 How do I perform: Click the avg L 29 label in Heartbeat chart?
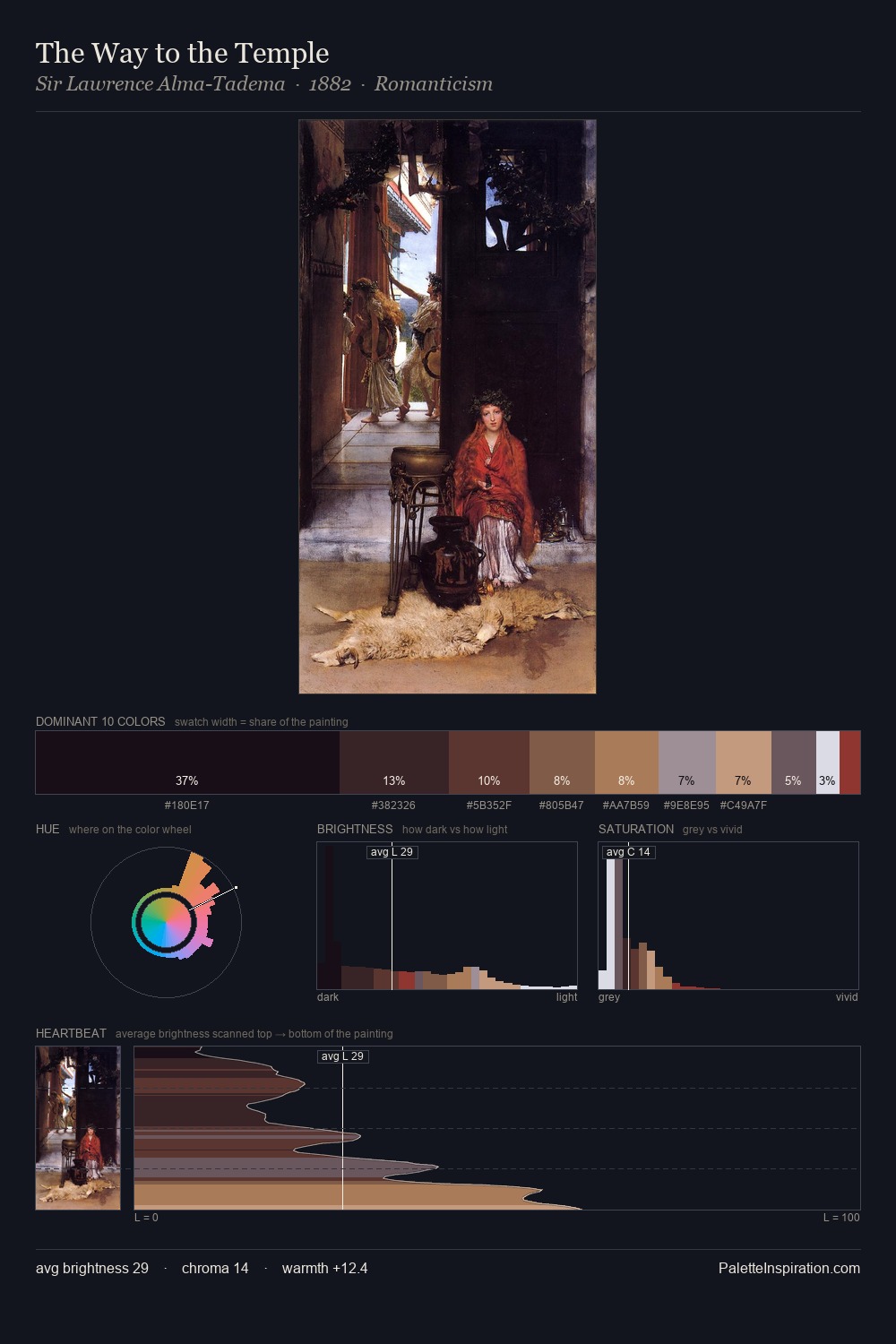(343, 1056)
